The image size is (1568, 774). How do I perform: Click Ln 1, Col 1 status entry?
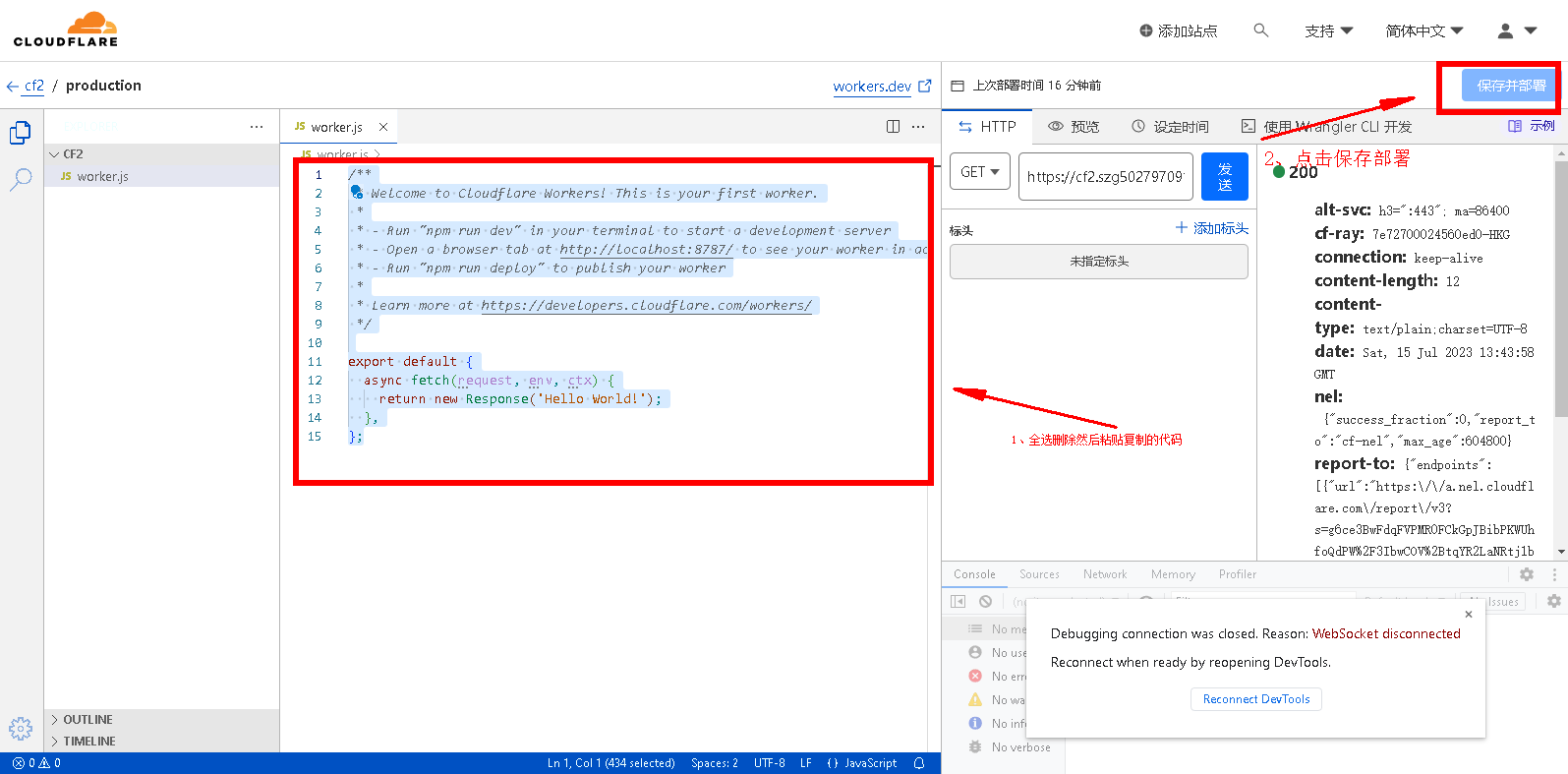(611, 763)
